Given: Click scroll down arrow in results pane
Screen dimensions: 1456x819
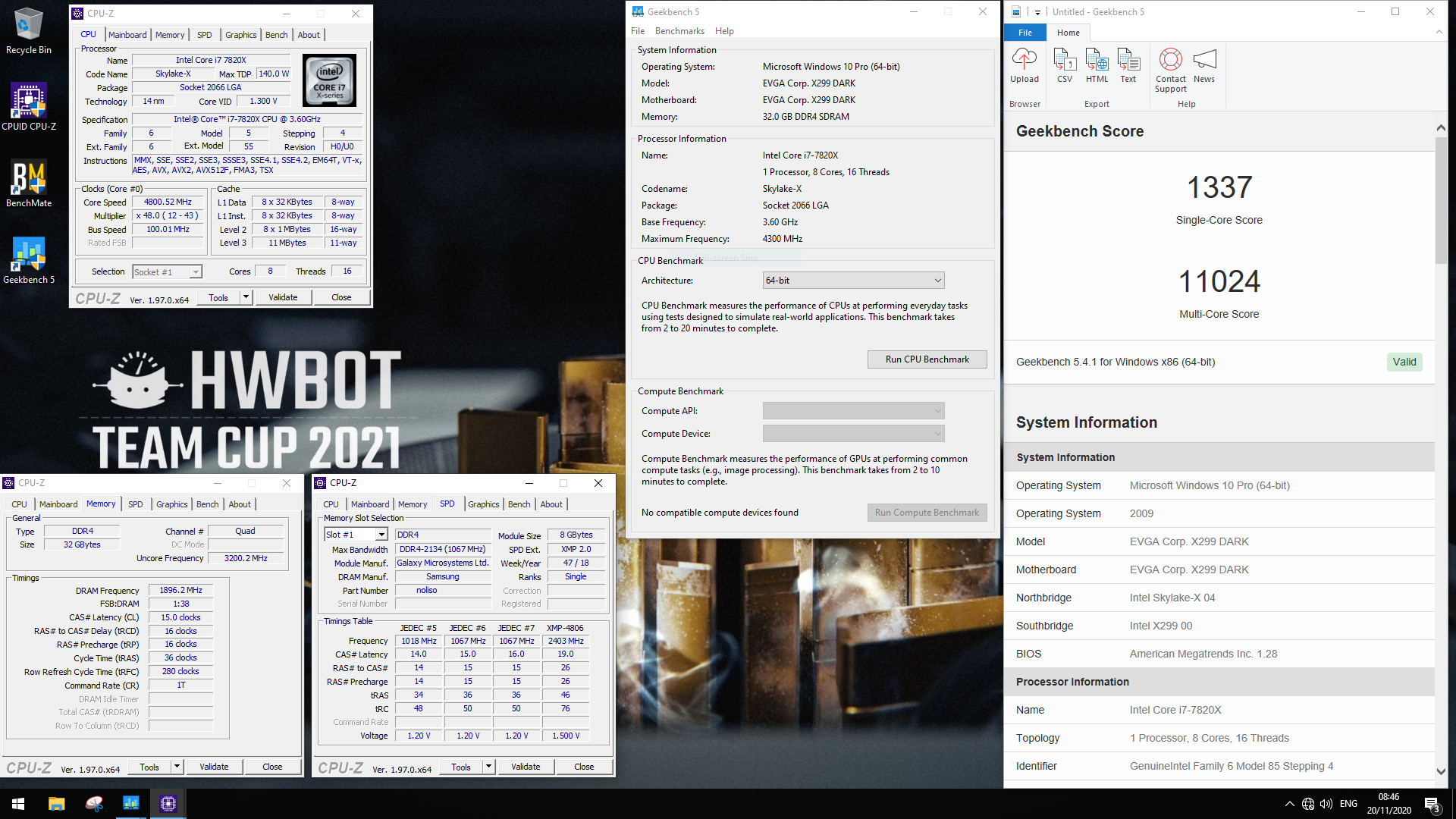Looking at the screenshot, I should (x=1441, y=771).
